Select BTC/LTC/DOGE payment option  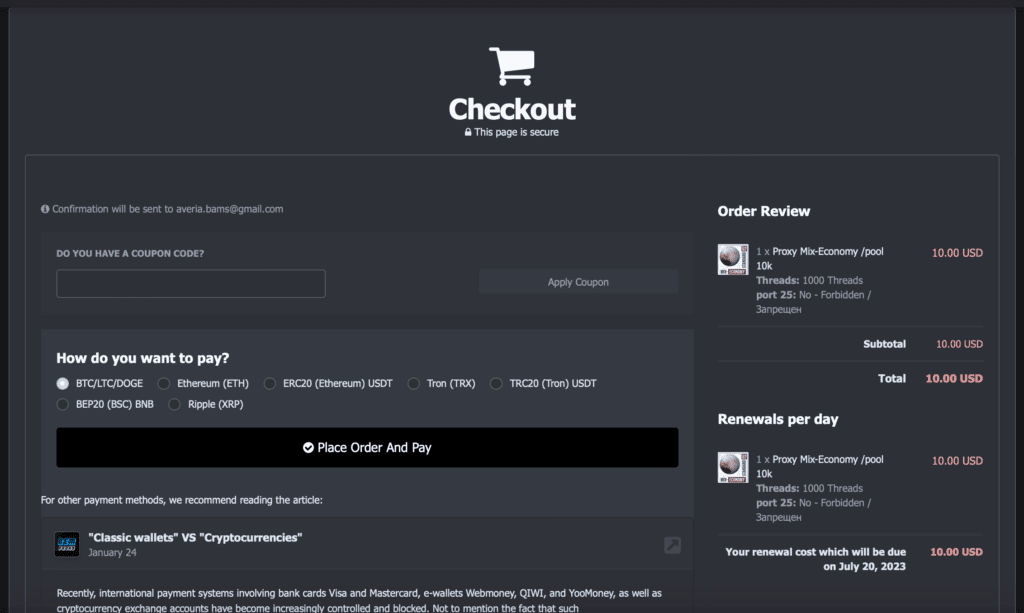[x=61, y=383]
